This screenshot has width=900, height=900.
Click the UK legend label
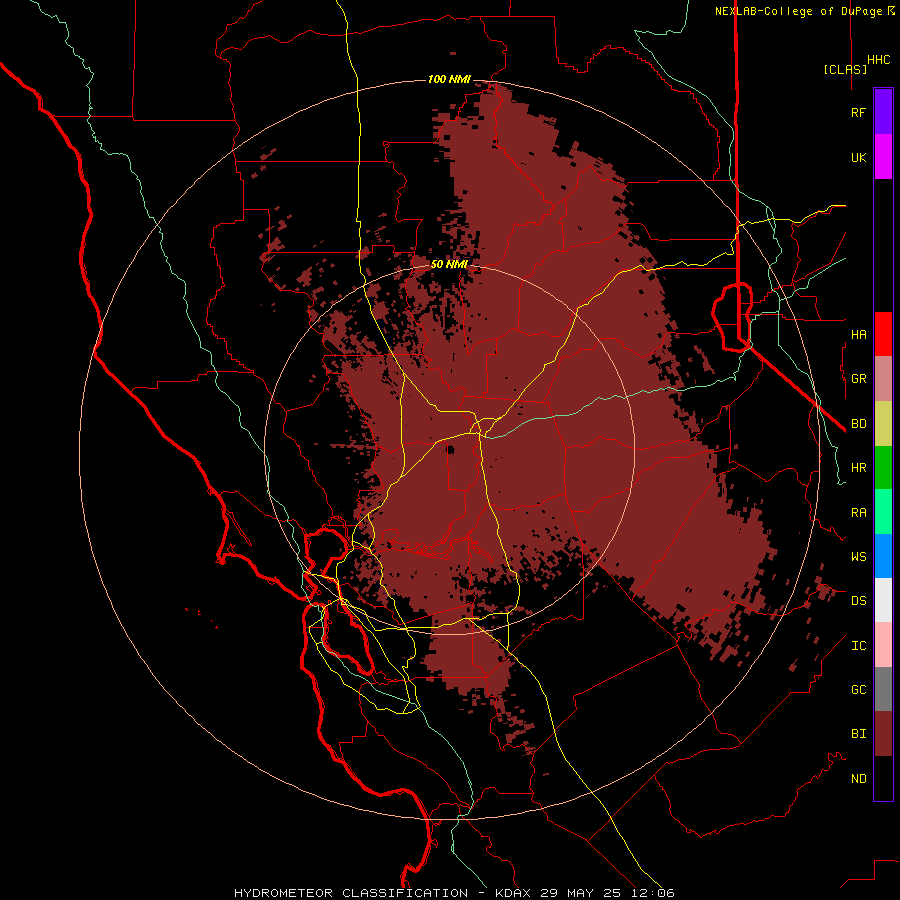(x=858, y=157)
